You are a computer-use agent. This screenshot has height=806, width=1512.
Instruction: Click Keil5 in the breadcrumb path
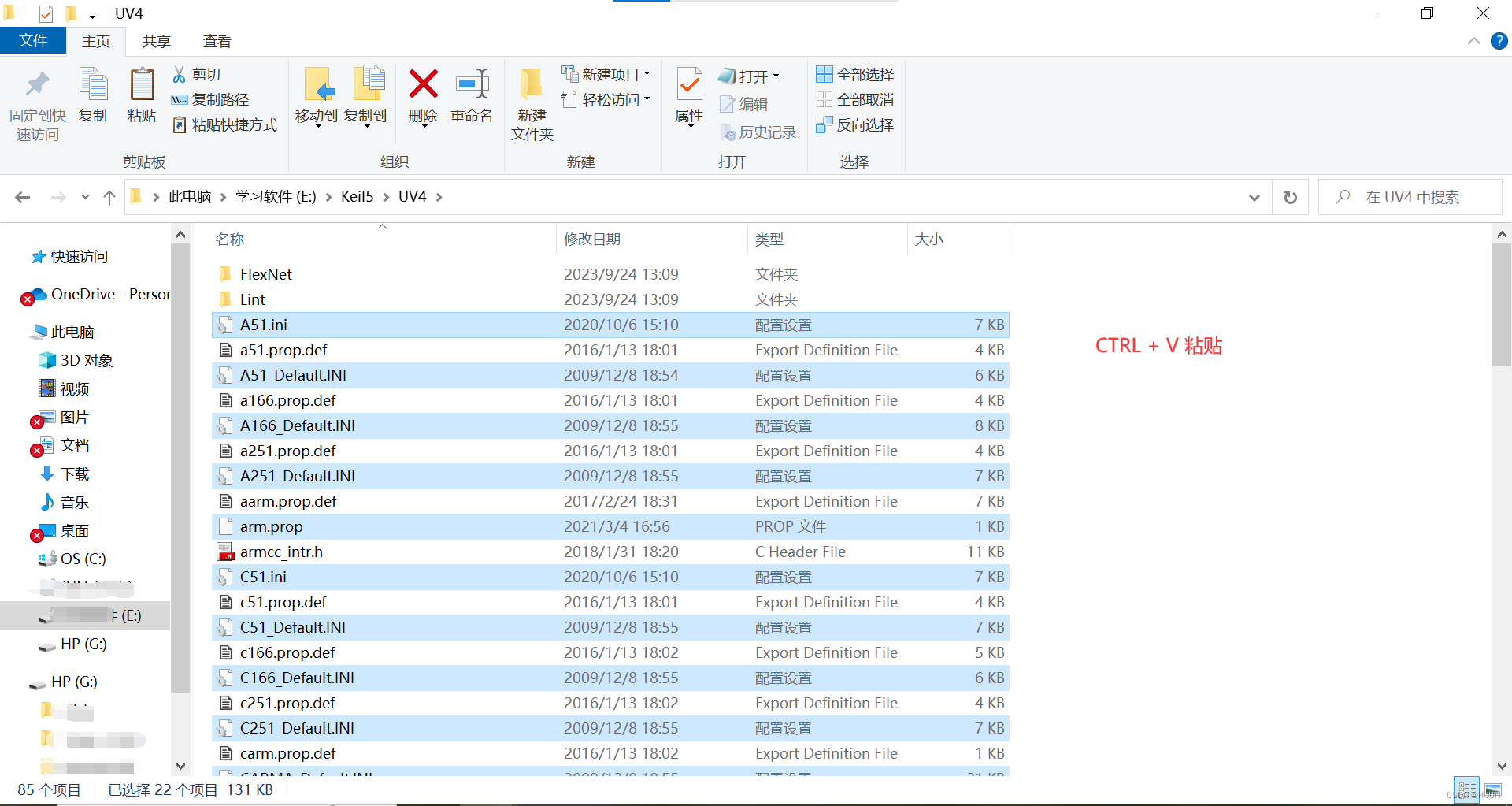(x=357, y=197)
